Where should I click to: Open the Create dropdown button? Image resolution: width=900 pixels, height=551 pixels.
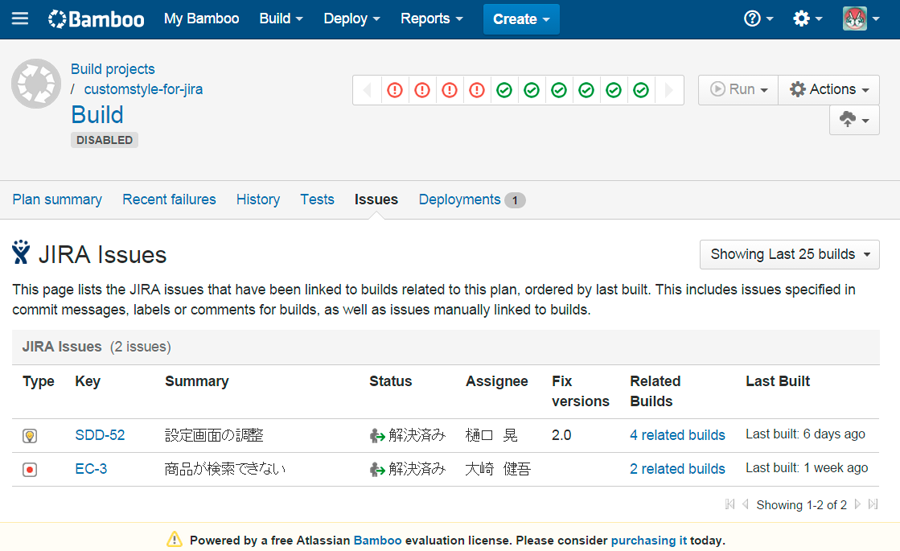coord(521,19)
